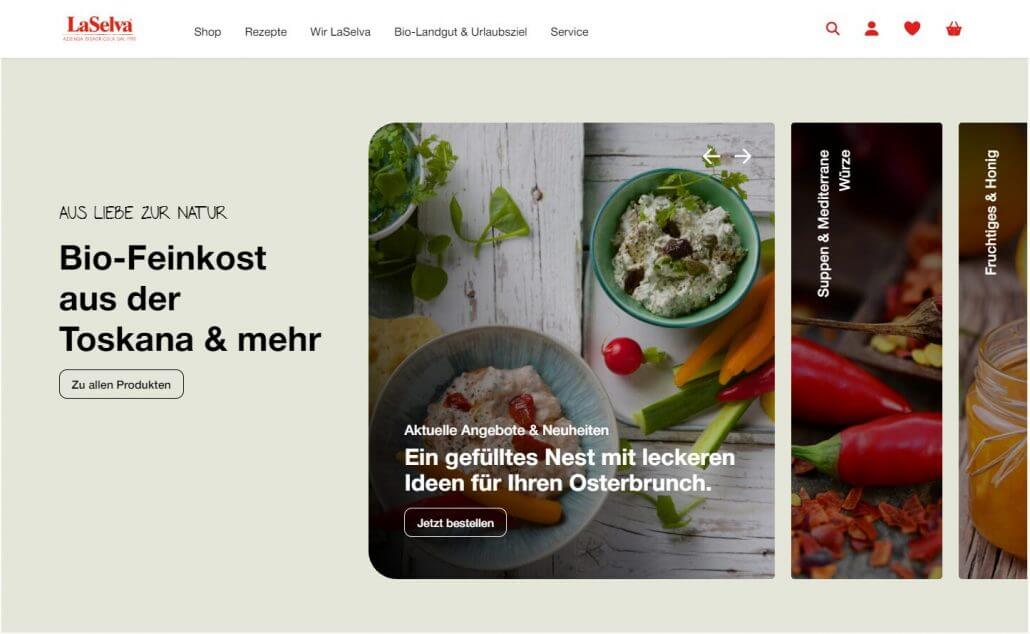Viewport: 1030px width, 634px height.
Task: Click the Osterbrunch headline text
Action: (x=569, y=470)
